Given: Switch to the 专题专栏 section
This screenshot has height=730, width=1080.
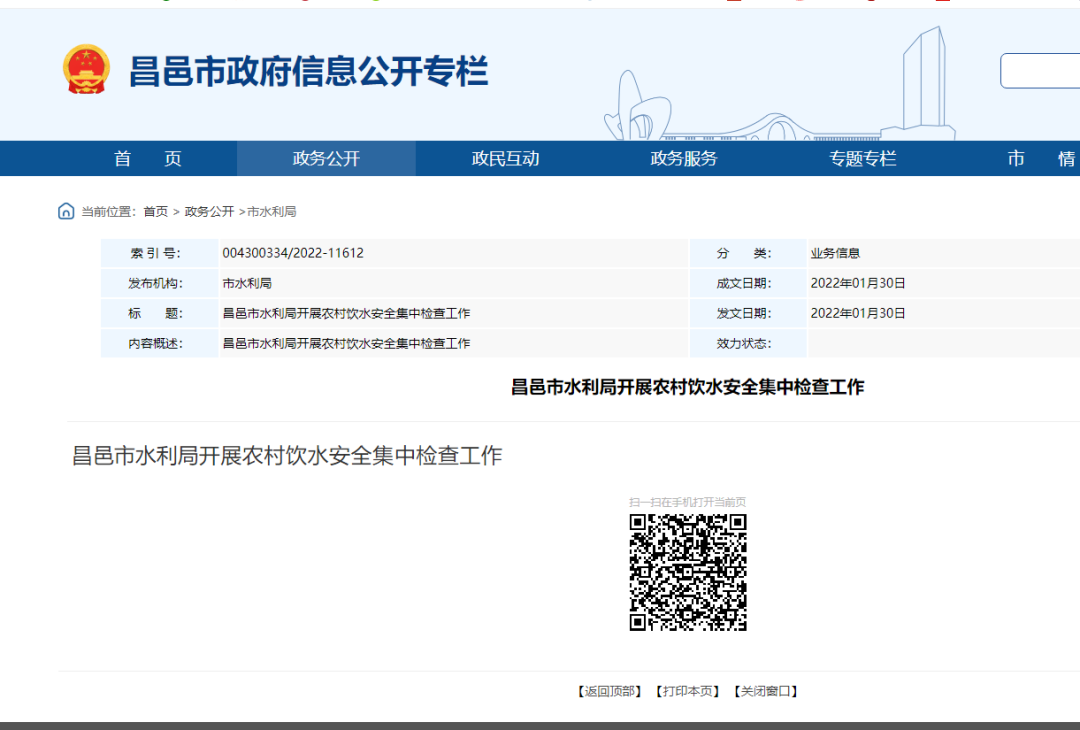Looking at the screenshot, I should click(863, 159).
